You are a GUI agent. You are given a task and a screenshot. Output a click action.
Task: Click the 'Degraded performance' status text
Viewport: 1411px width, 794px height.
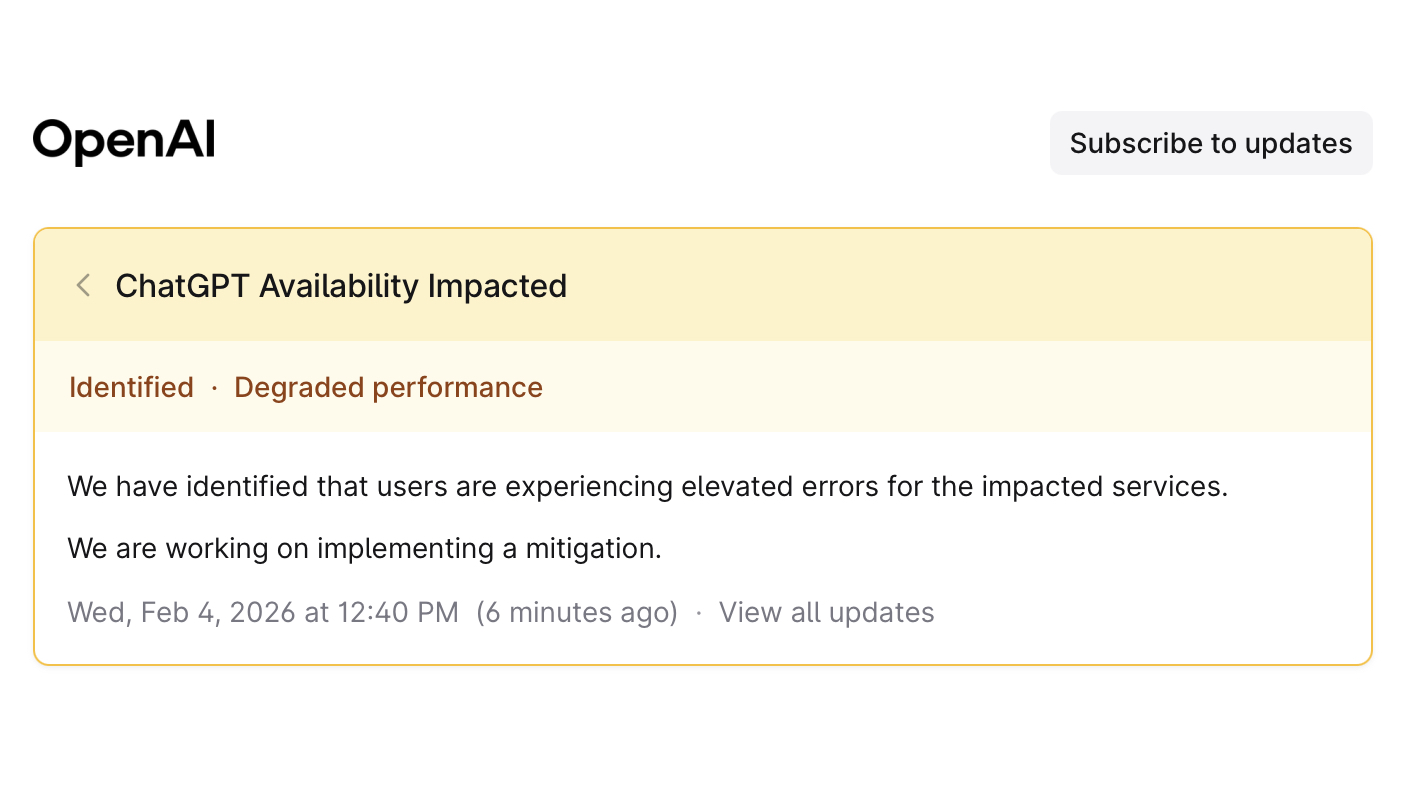pos(389,387)
